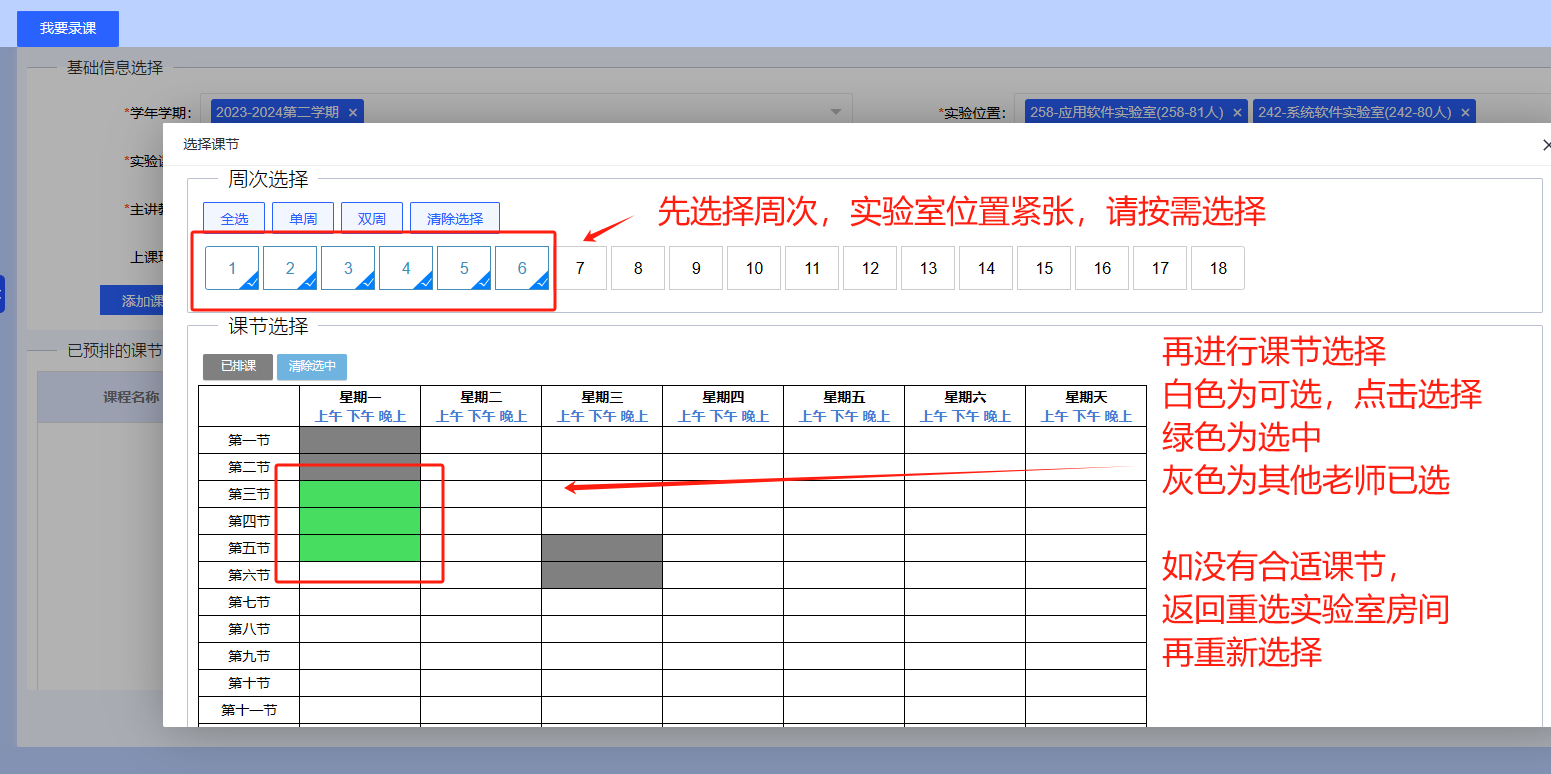Close the 选择课节 dialog
The image size is (1551, 774).
[x=1546, y=145]
